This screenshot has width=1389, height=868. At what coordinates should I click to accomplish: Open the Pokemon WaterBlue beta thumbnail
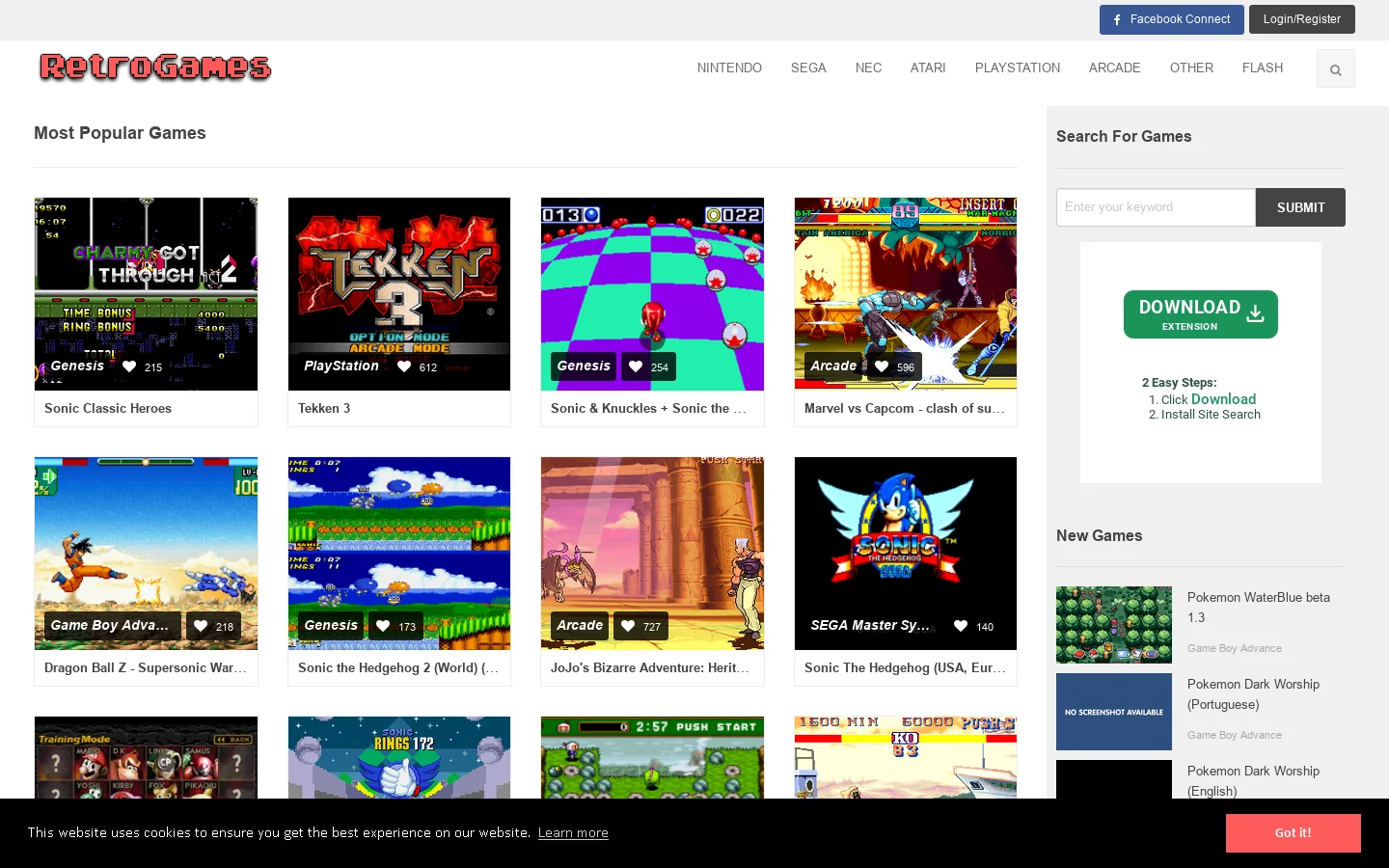tap(1114, 625)
